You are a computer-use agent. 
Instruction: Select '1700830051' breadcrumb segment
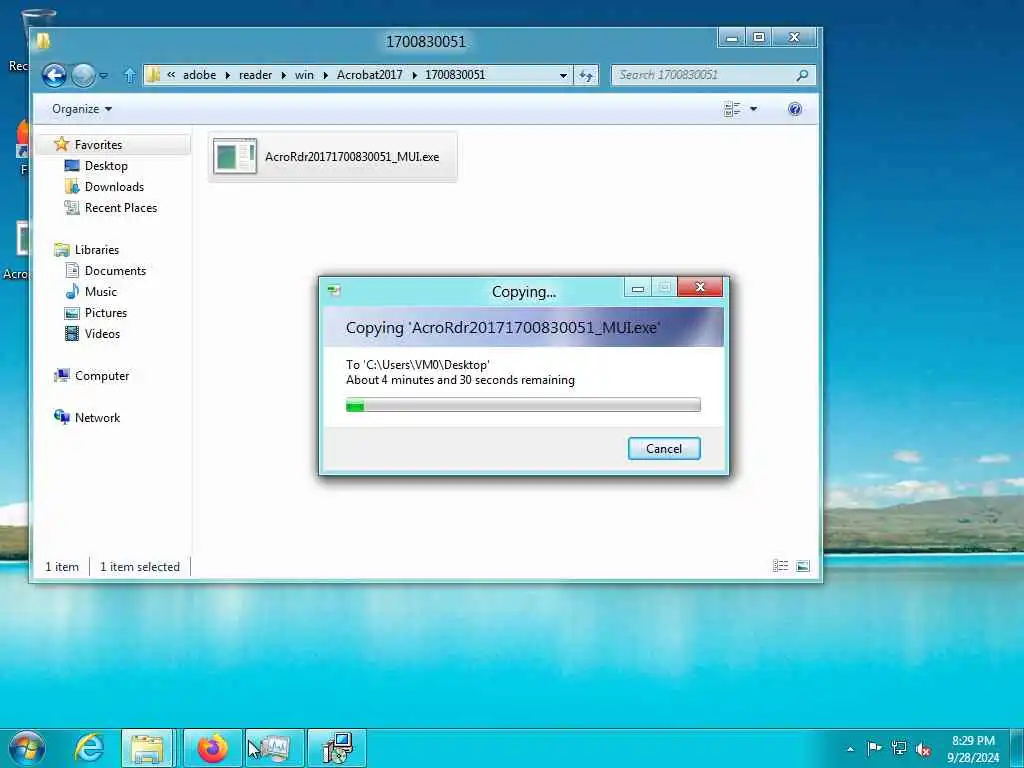pyautogui.click(x=455, y=74)
